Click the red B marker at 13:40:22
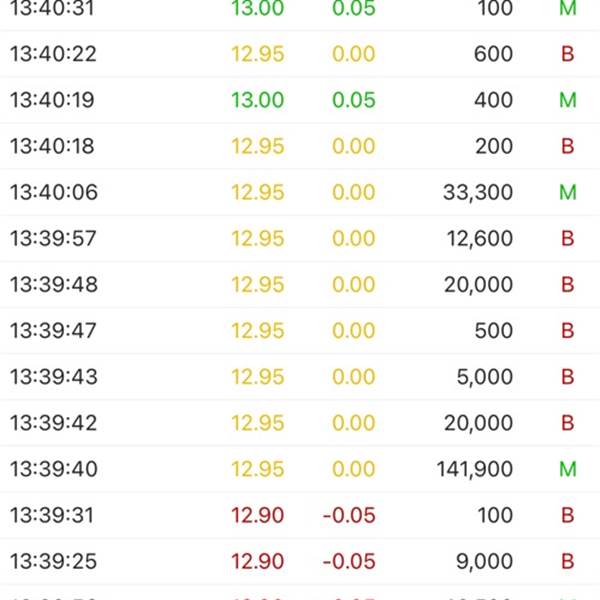Image resolution: width=600 pixels, height=600 pixels. click(567, 54)
